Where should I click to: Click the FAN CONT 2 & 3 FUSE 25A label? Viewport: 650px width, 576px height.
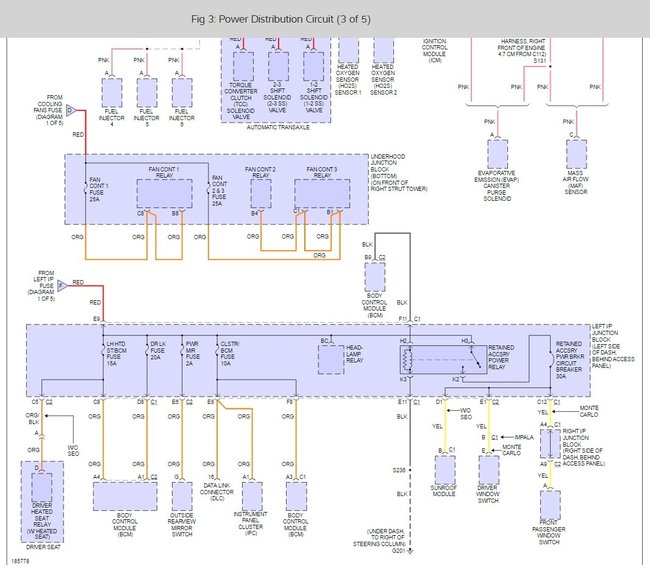(220, 190)
